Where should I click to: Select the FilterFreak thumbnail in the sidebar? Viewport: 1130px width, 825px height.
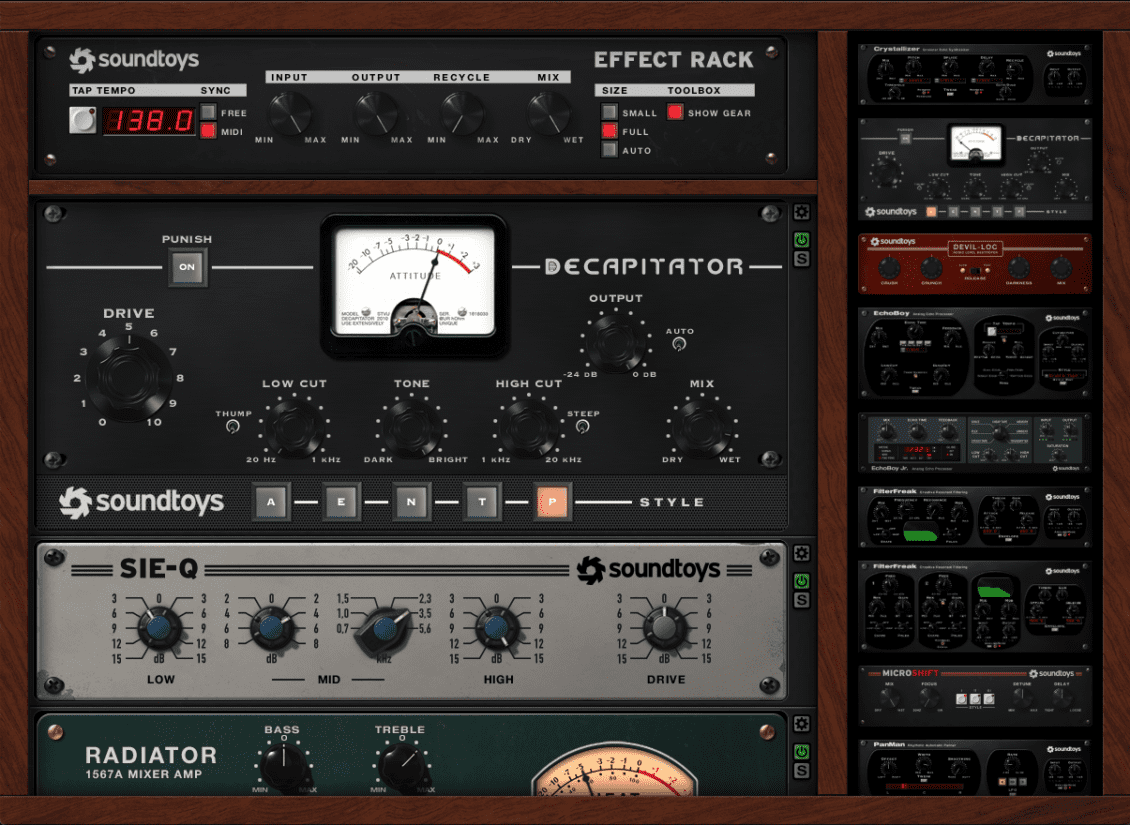pos(975,515)
